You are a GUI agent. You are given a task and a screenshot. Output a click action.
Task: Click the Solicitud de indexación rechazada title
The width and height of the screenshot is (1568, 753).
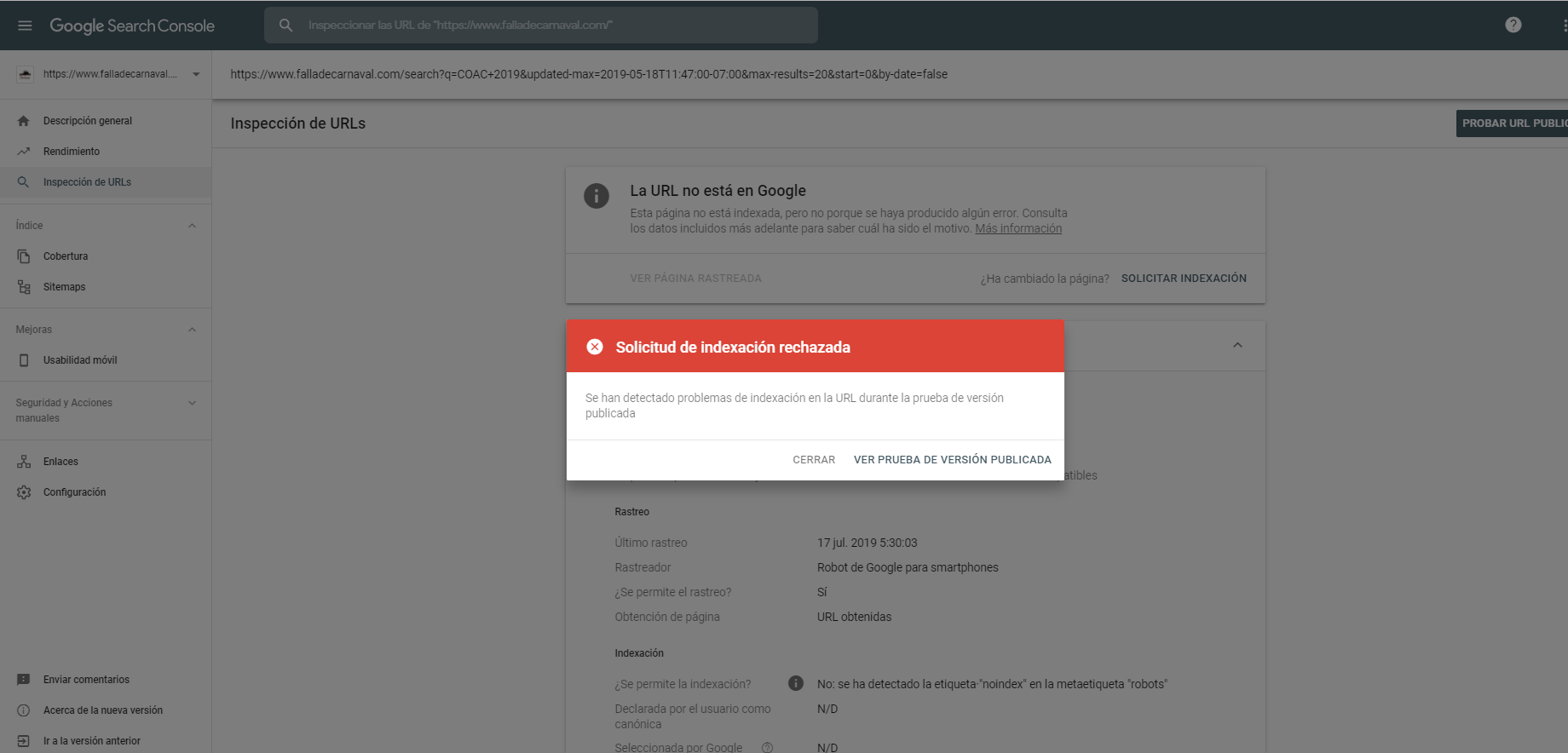pos(733,347)
